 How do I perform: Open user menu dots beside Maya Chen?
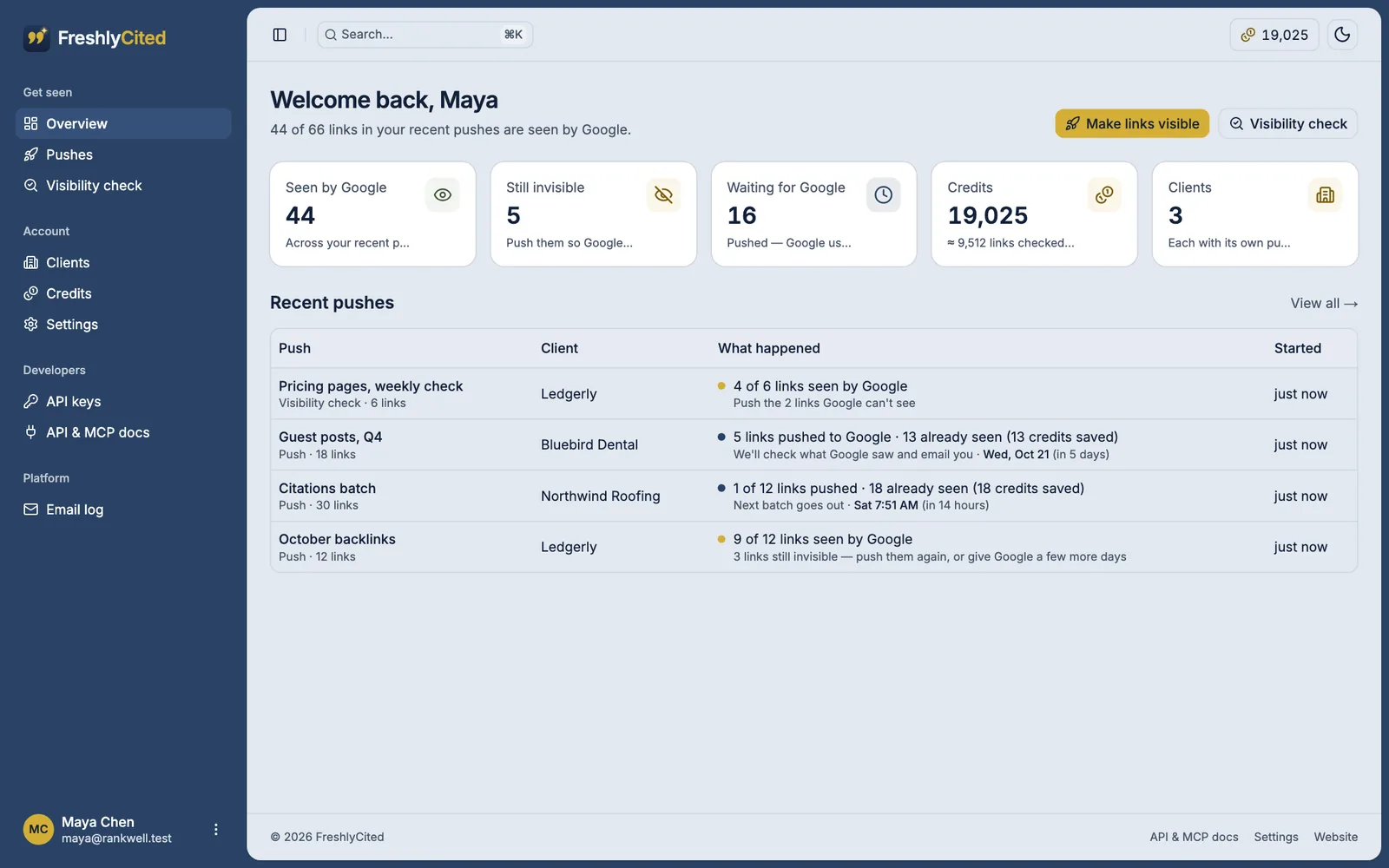(x=216, y=830)
